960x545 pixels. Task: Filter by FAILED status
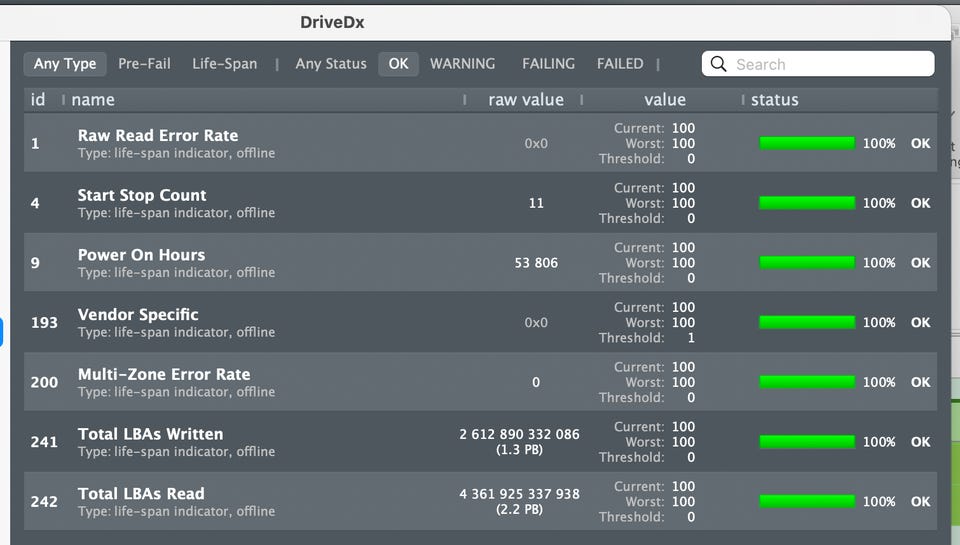pyautogui.click(x=620, y=64)
